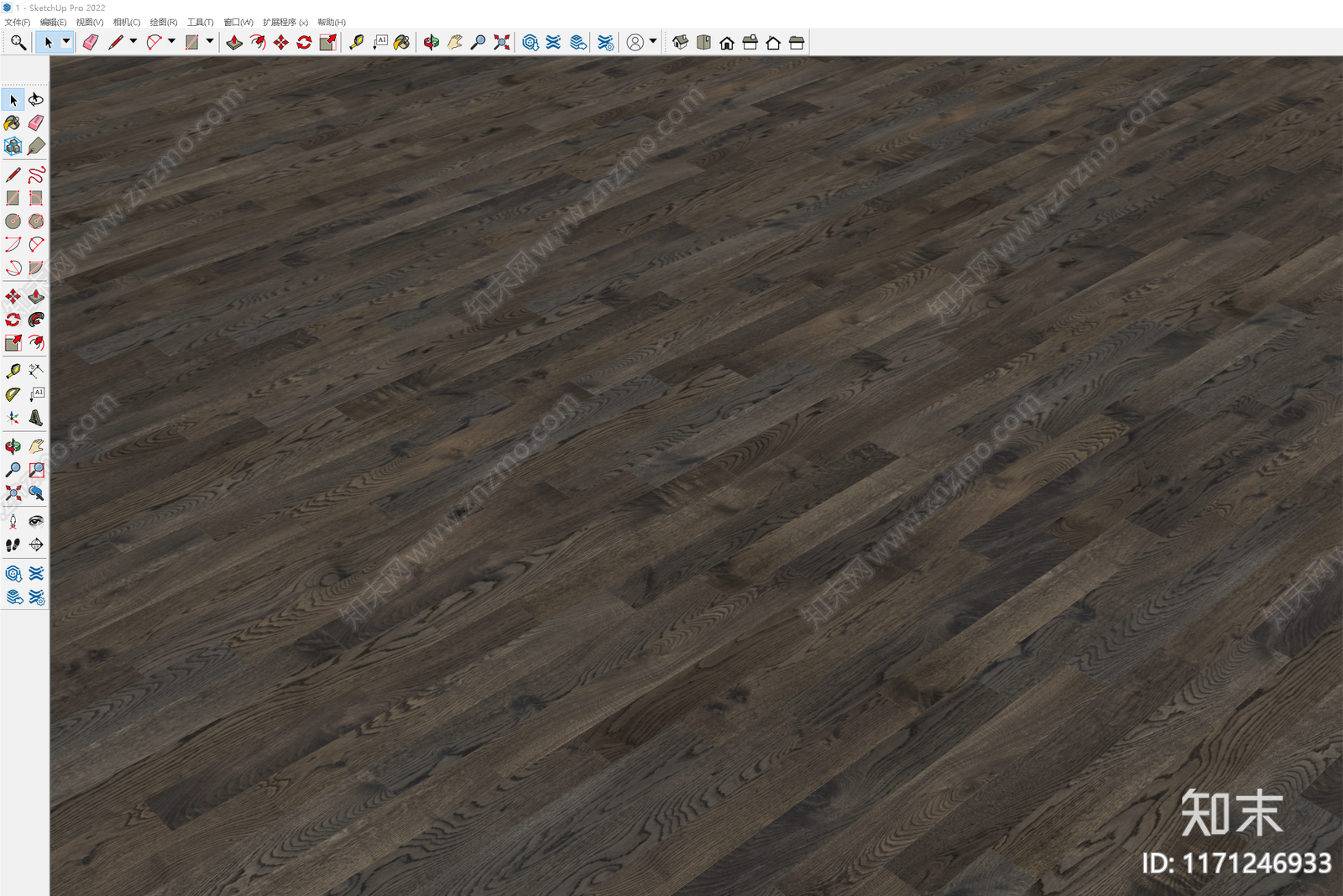Pick the Protractor tool

coord(13,394)
